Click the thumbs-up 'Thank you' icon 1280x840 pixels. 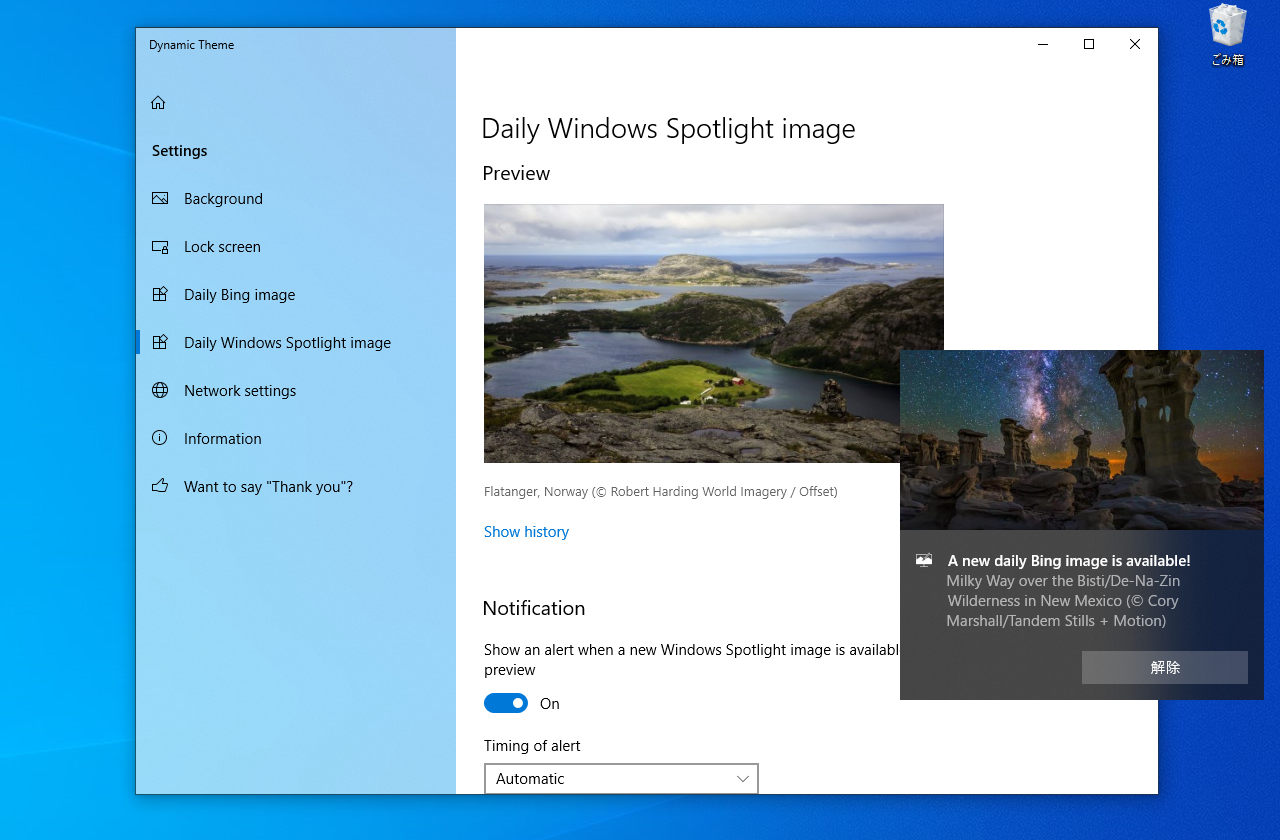[x=160, y=486]
